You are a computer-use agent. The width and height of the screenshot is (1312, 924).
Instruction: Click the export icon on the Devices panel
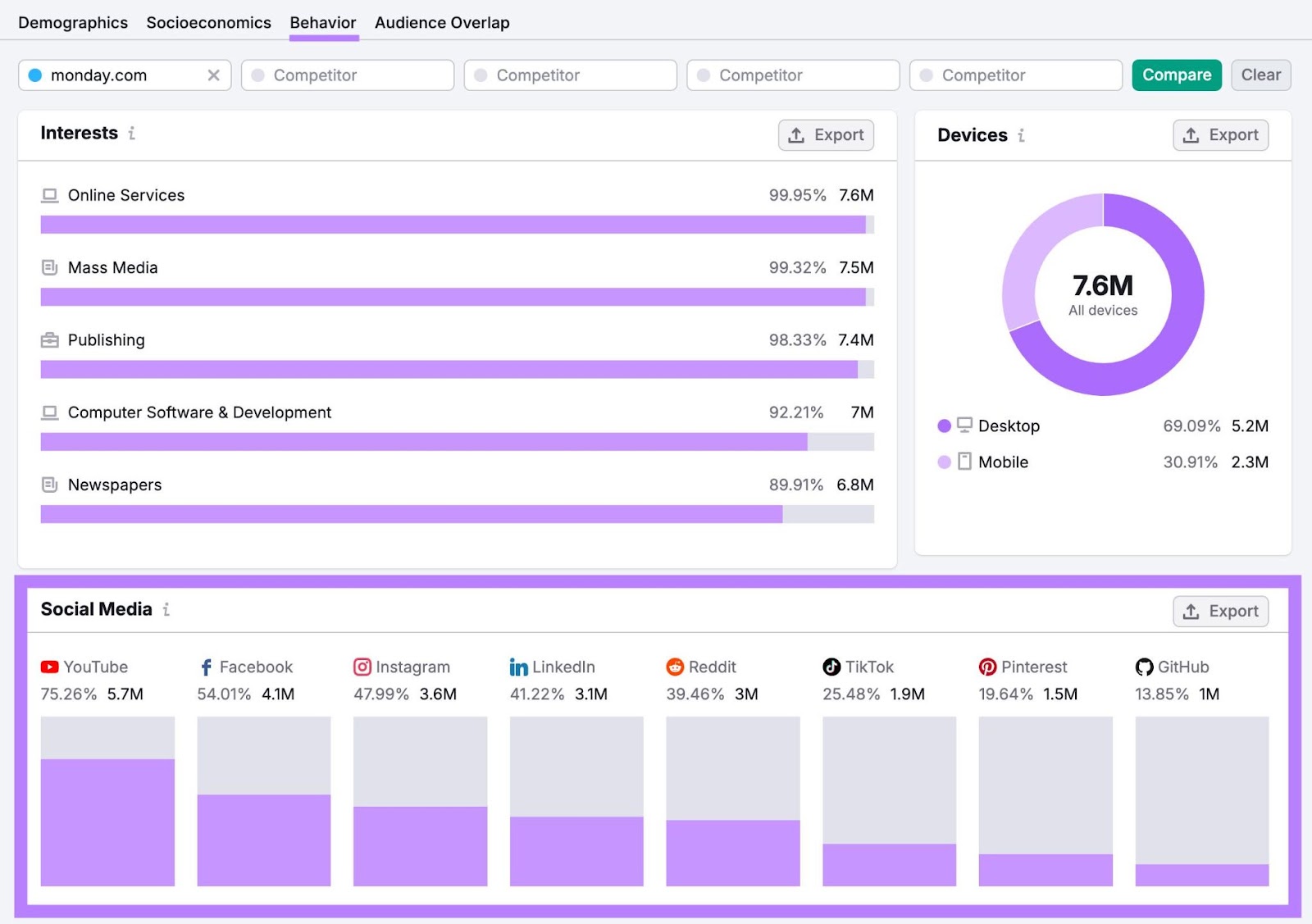(x=1220, y=134)
